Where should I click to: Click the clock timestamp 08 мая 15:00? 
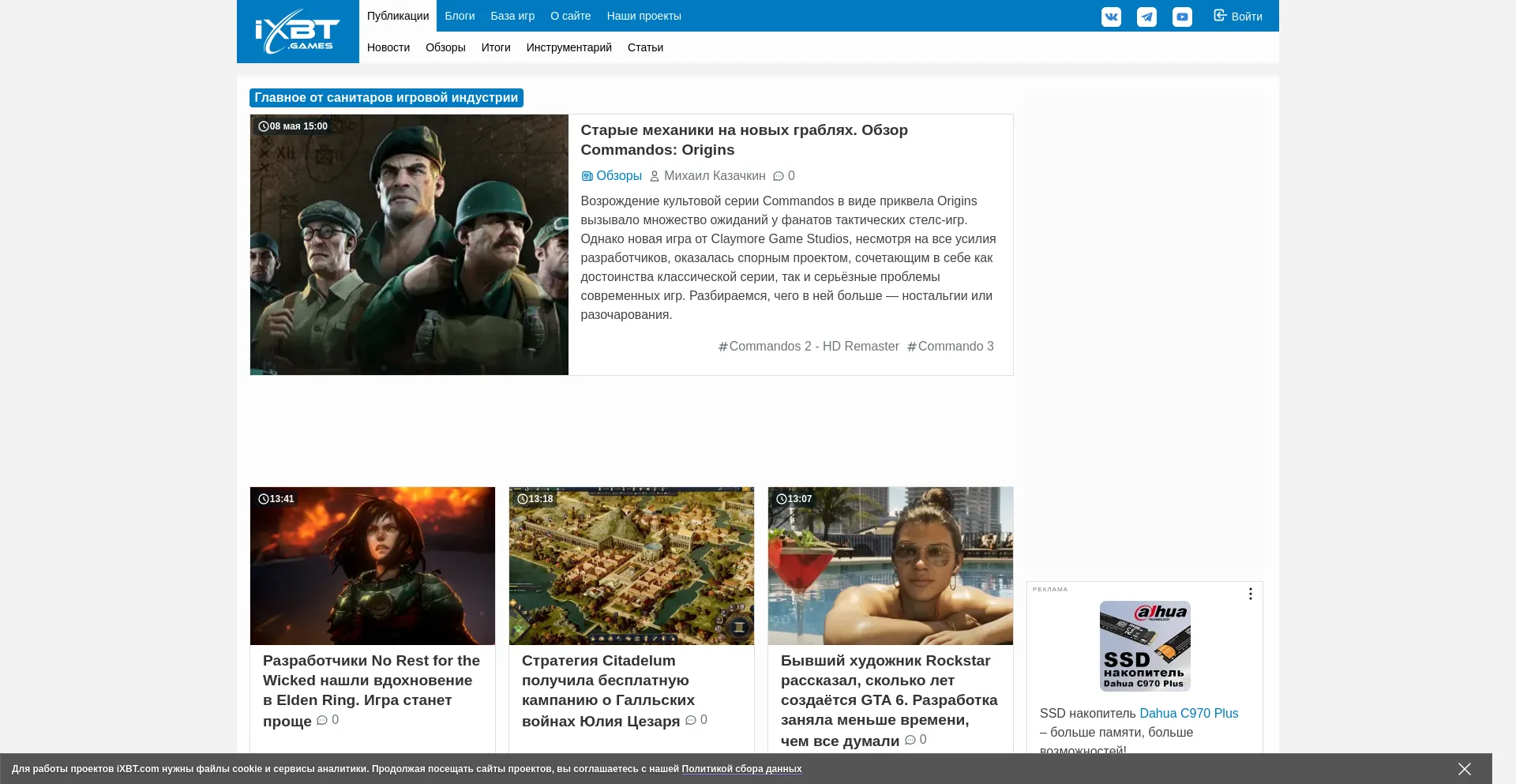(x=293, y=126)
